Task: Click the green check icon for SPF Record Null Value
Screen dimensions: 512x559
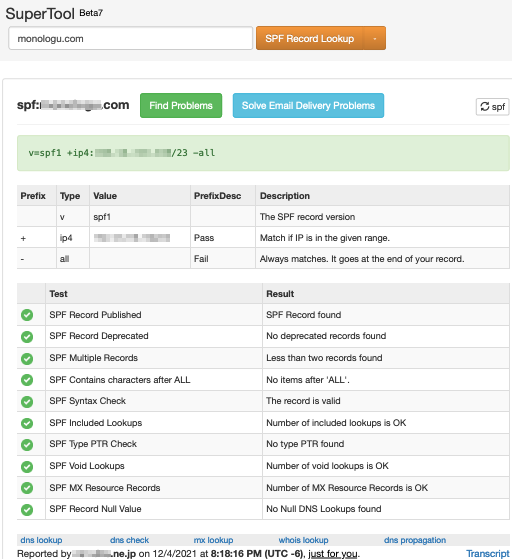Action: click(27, 509)
